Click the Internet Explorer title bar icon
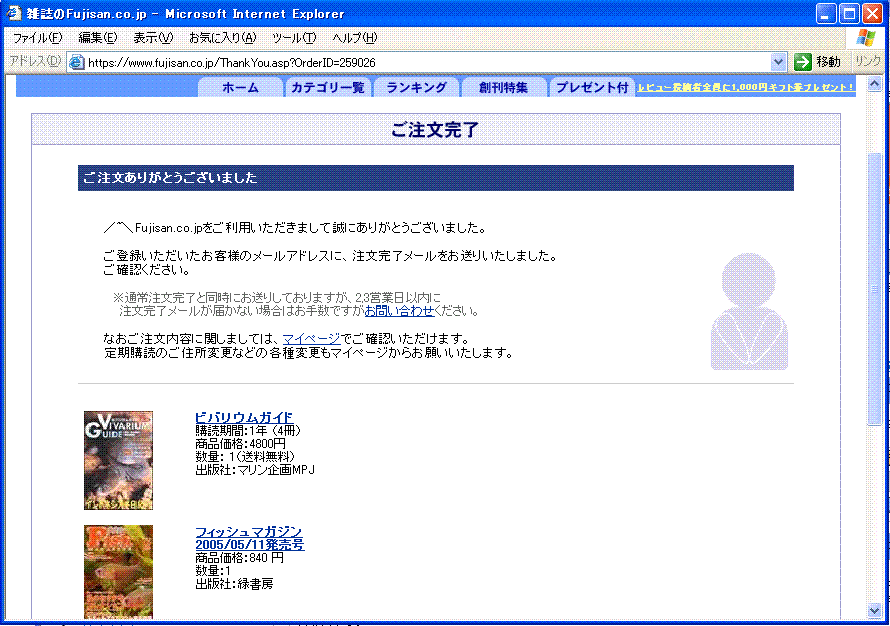This screenshot has height=626, width=890. click(14, 13)
